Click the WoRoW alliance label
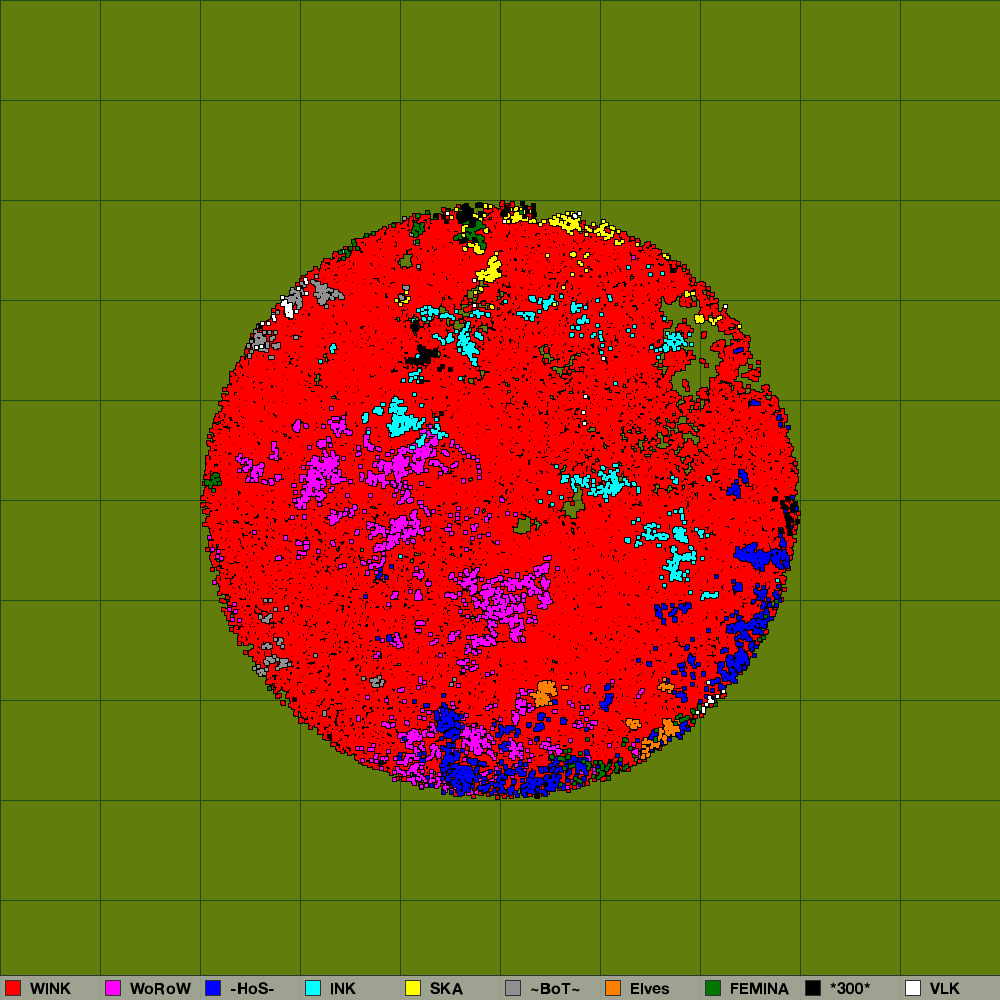The width and height of the screenshot is (1000, 1000). click(160, 988)
